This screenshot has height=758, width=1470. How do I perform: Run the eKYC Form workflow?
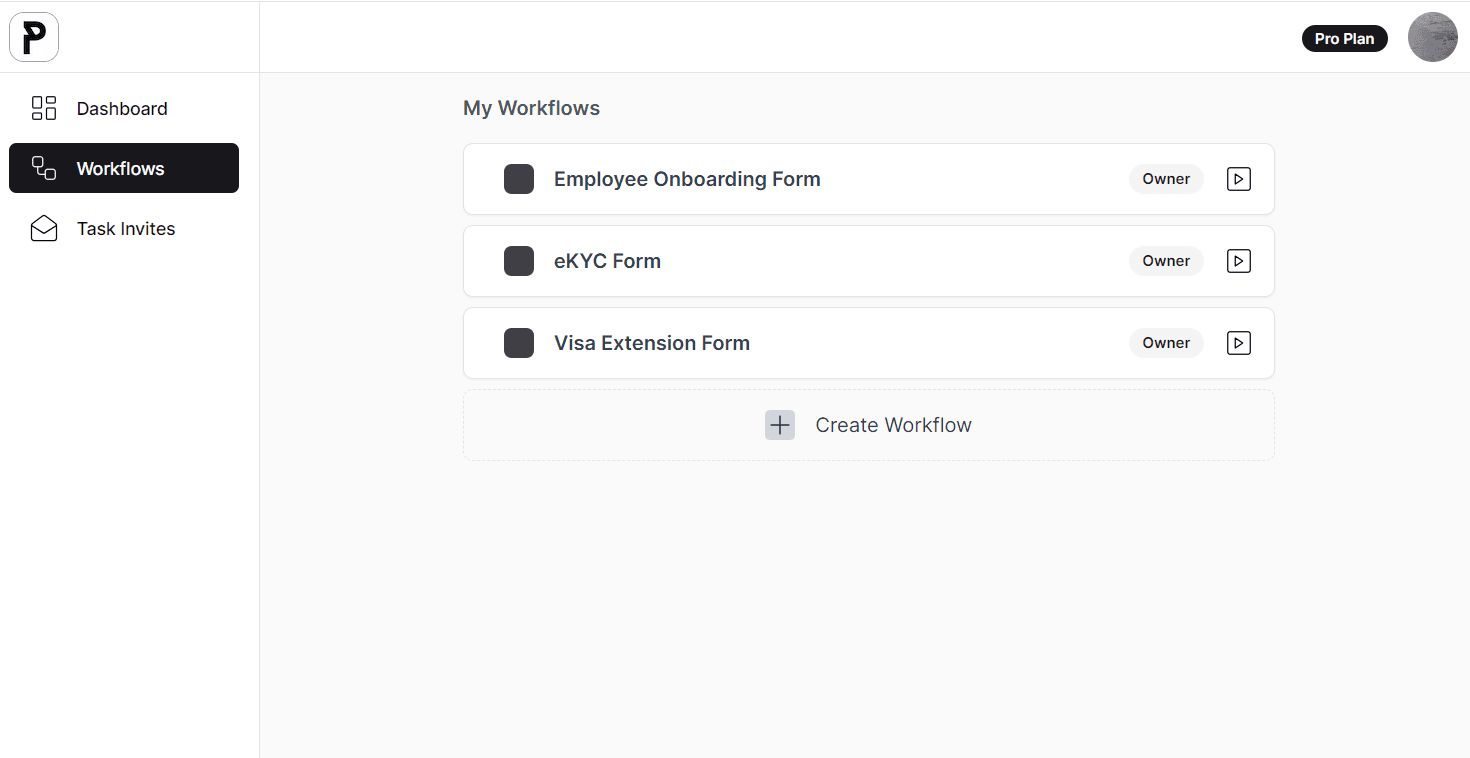tap(1239, 261)
